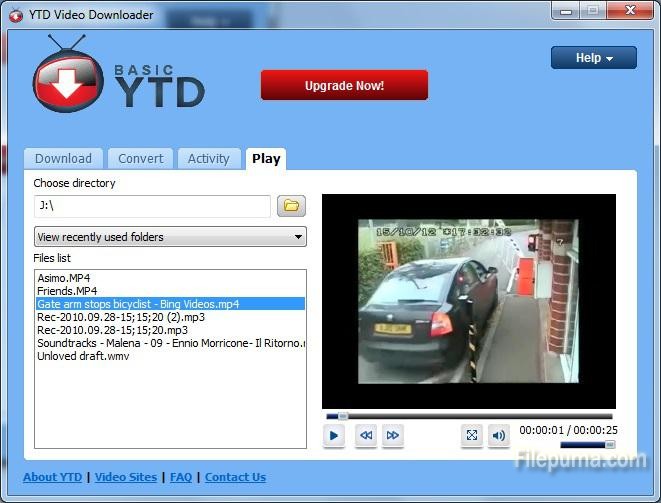Open the Activity tab
Image resolution: width=661 pixels, height=503 pixels.
(x=208, y=159)
